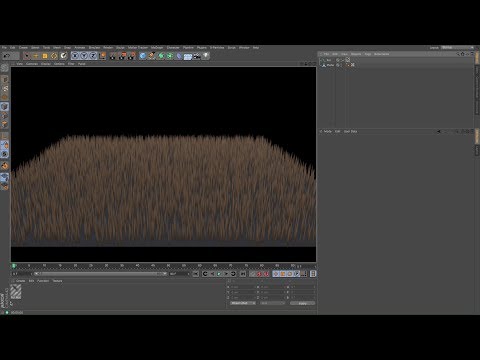Open the Character menu
The image size is (480, 360).
(x=173, y=48)
